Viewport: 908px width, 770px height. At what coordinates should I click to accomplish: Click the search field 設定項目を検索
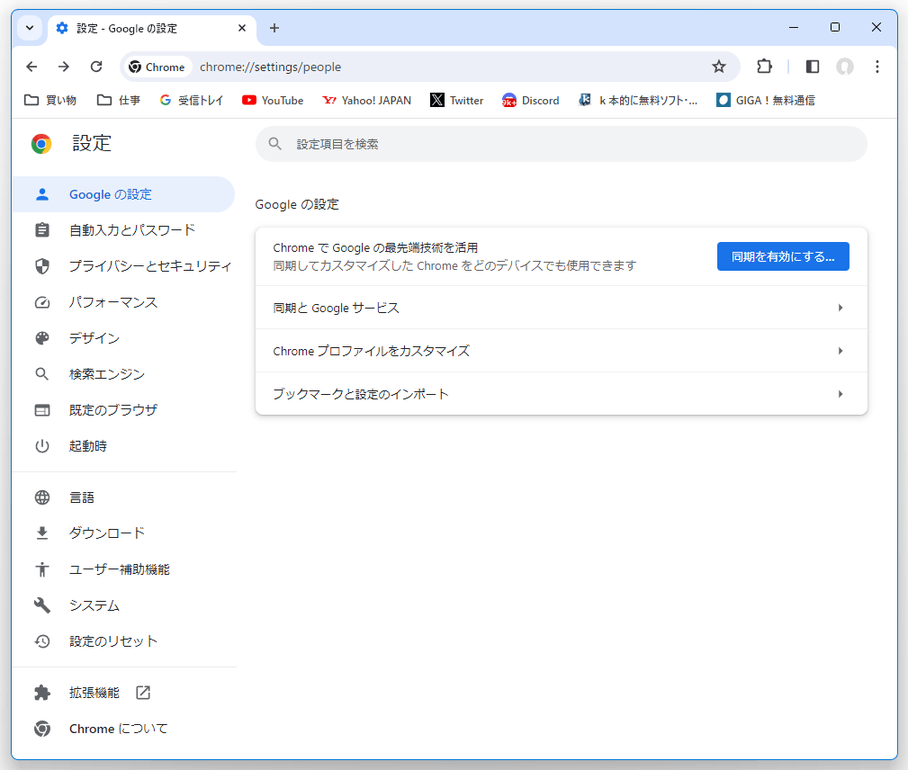pos(561,144)
